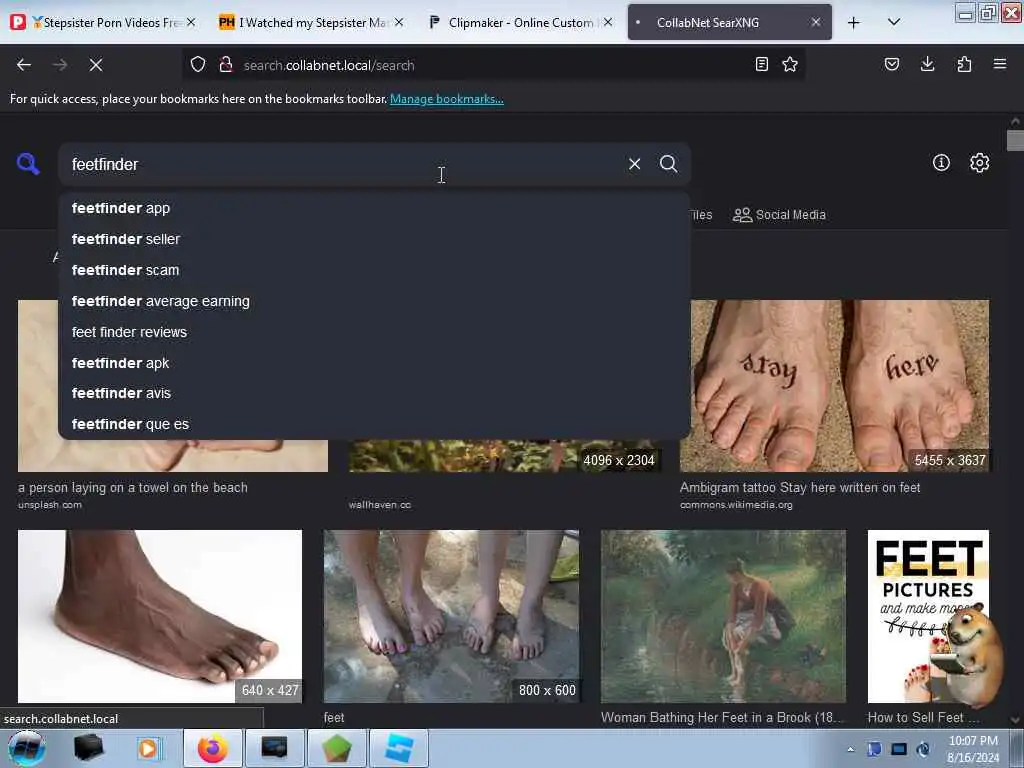Close the Clipmaker tab
This screenshot has width=1024, height=768.
coord(608,22)
